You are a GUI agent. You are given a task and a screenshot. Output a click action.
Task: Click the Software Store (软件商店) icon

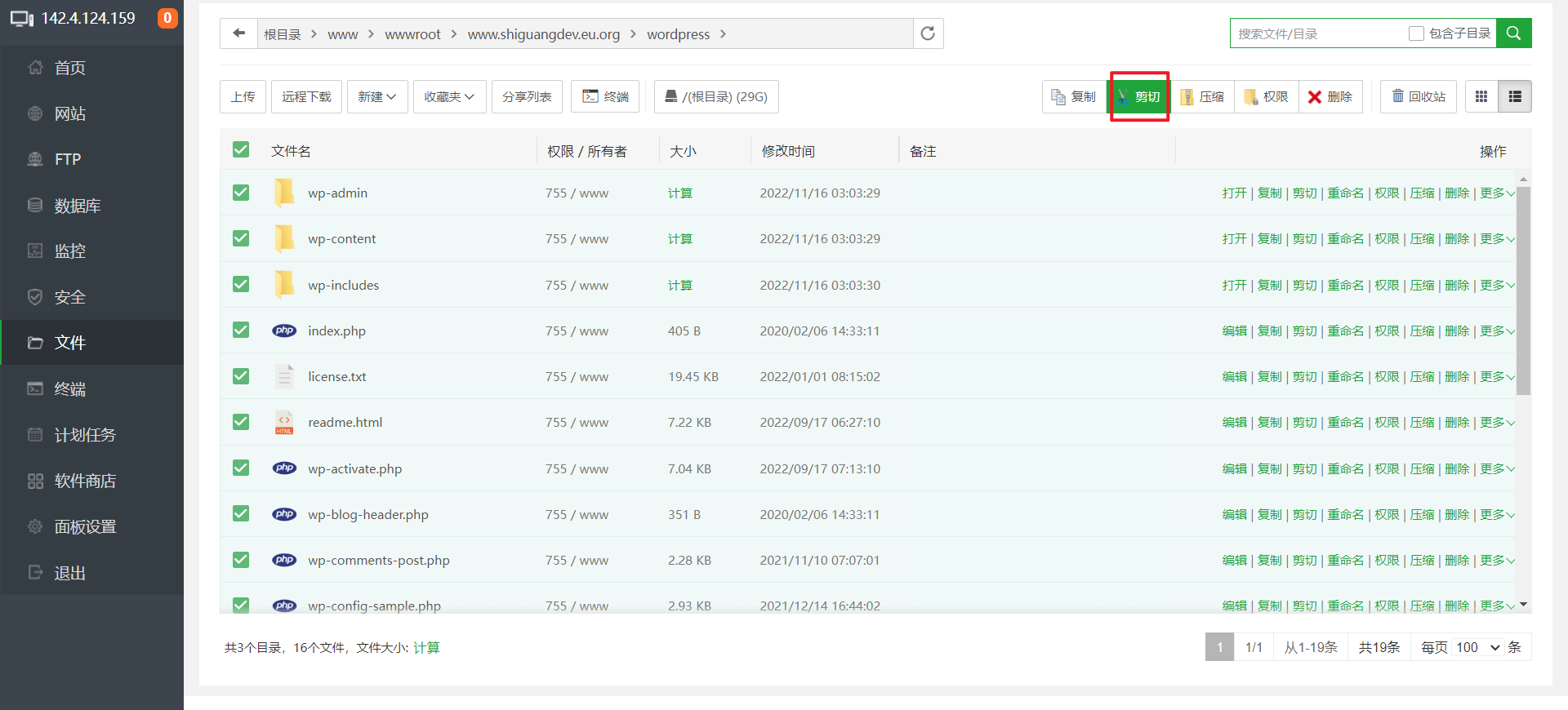pos(35,481)
